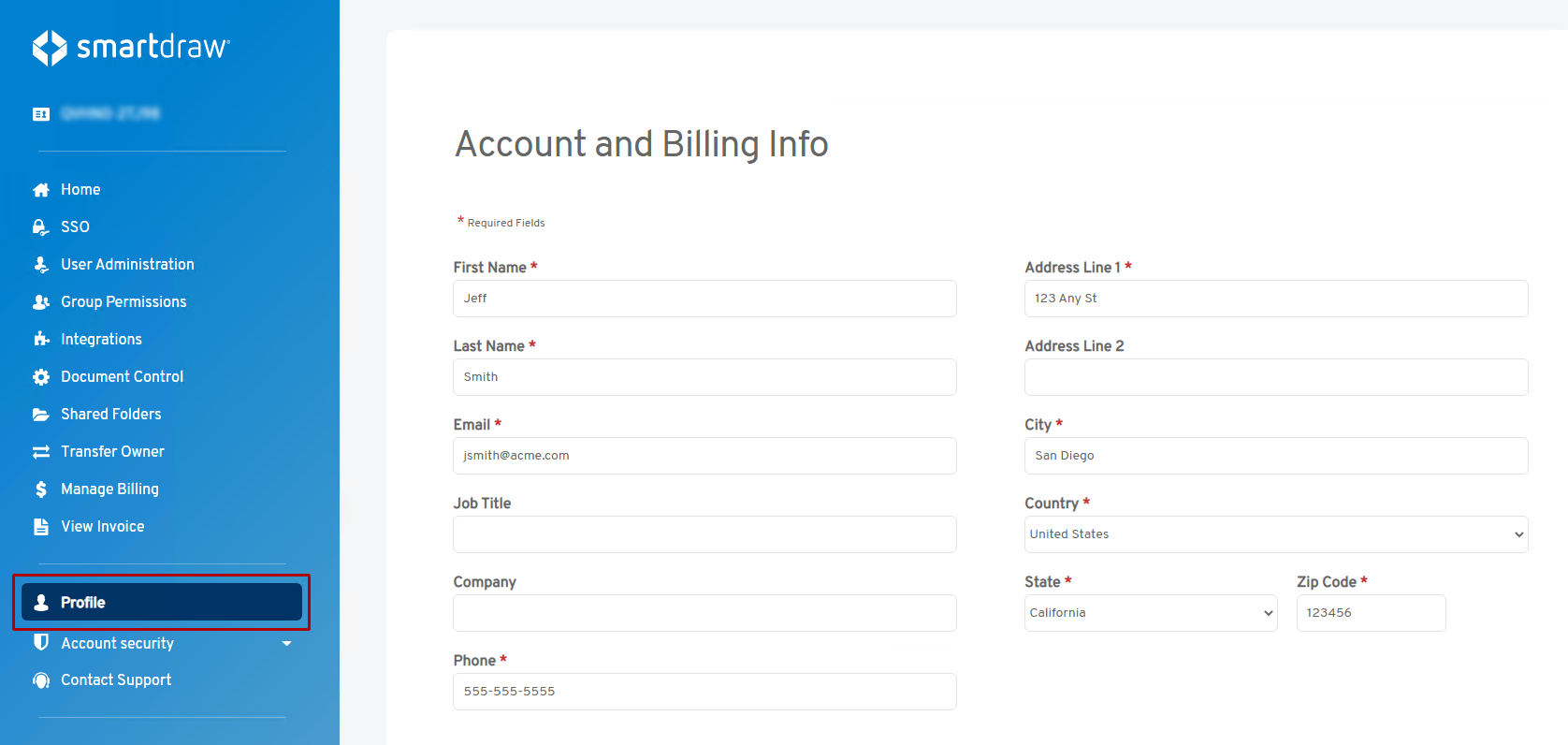The width and height of the screenshot is (1568, 745).
Task: Click the Shared Folders folder icon
Action: [x=41, y=415]
